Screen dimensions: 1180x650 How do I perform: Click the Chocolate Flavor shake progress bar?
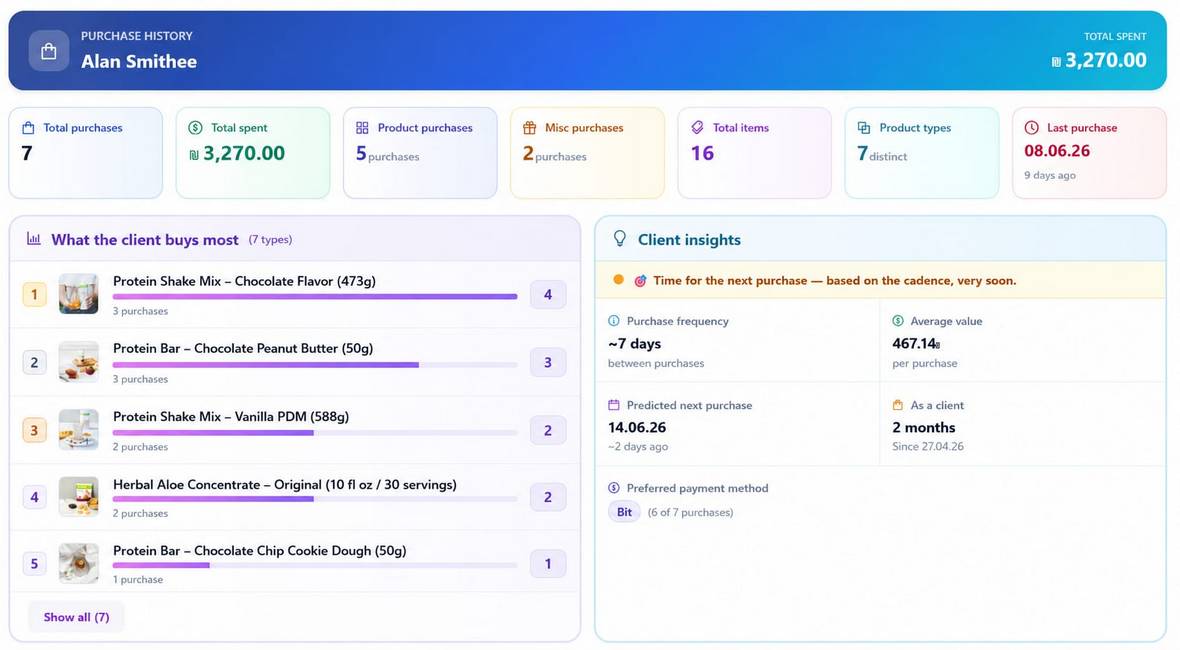coord(315,296)
